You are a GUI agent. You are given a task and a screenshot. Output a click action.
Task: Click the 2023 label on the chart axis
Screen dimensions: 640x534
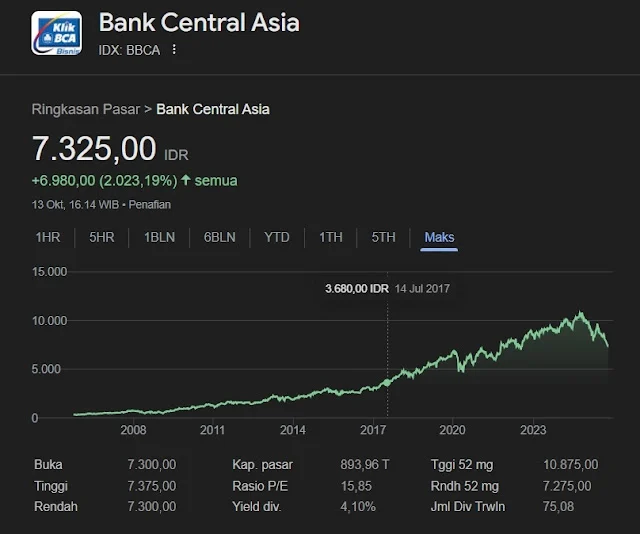click(x=533, y=431)
